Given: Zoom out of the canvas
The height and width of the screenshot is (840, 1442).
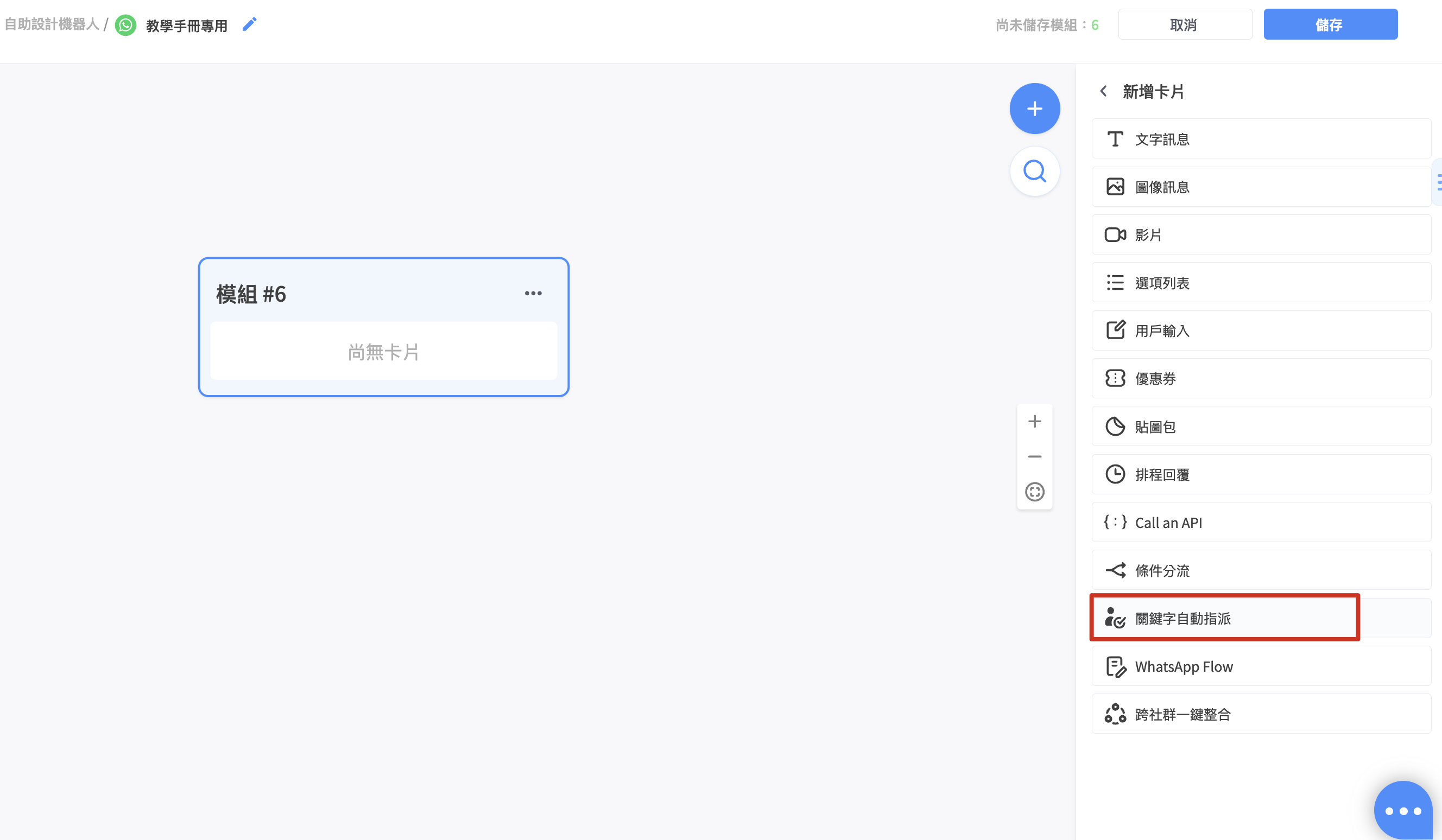Looking at the screenshot, I should [x=1034, y=456].
